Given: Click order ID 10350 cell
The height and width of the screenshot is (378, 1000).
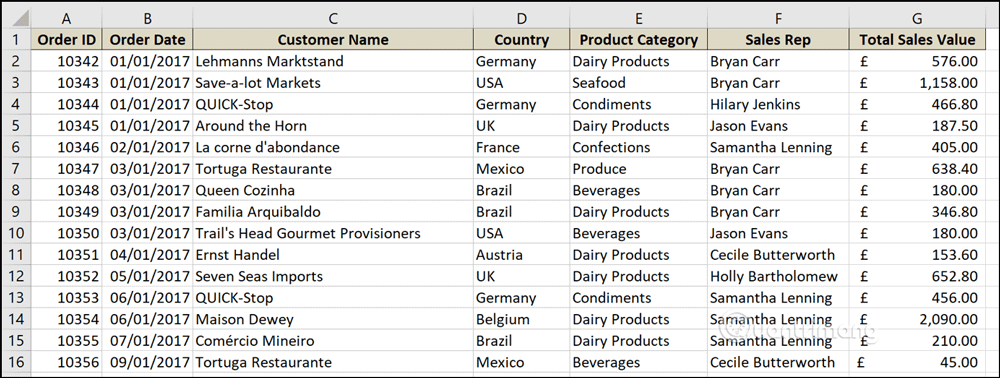Looking at the screenshot, I should 66,233.
